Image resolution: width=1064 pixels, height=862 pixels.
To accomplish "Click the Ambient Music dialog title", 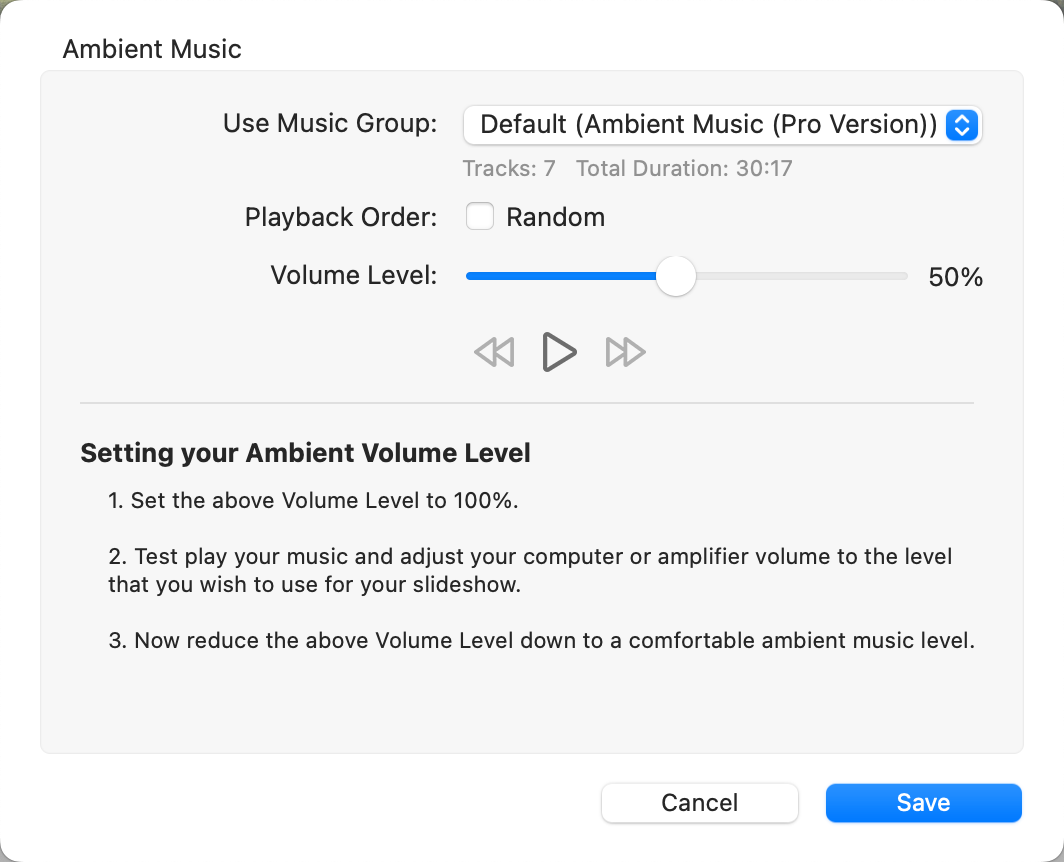I will pos(152,49).
